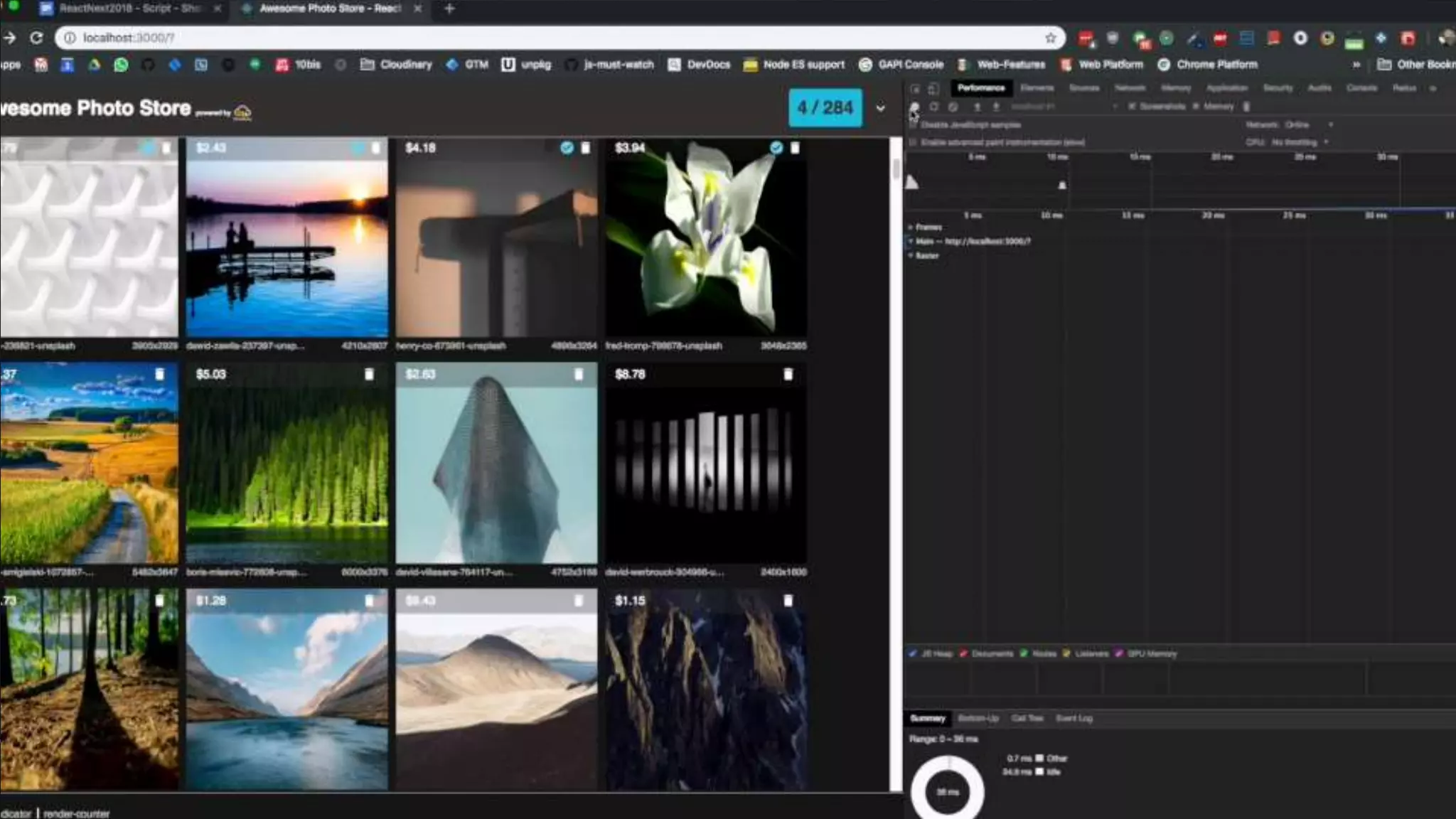
Task: Open the GAPI Console bookmark
Action: [901, 65]
